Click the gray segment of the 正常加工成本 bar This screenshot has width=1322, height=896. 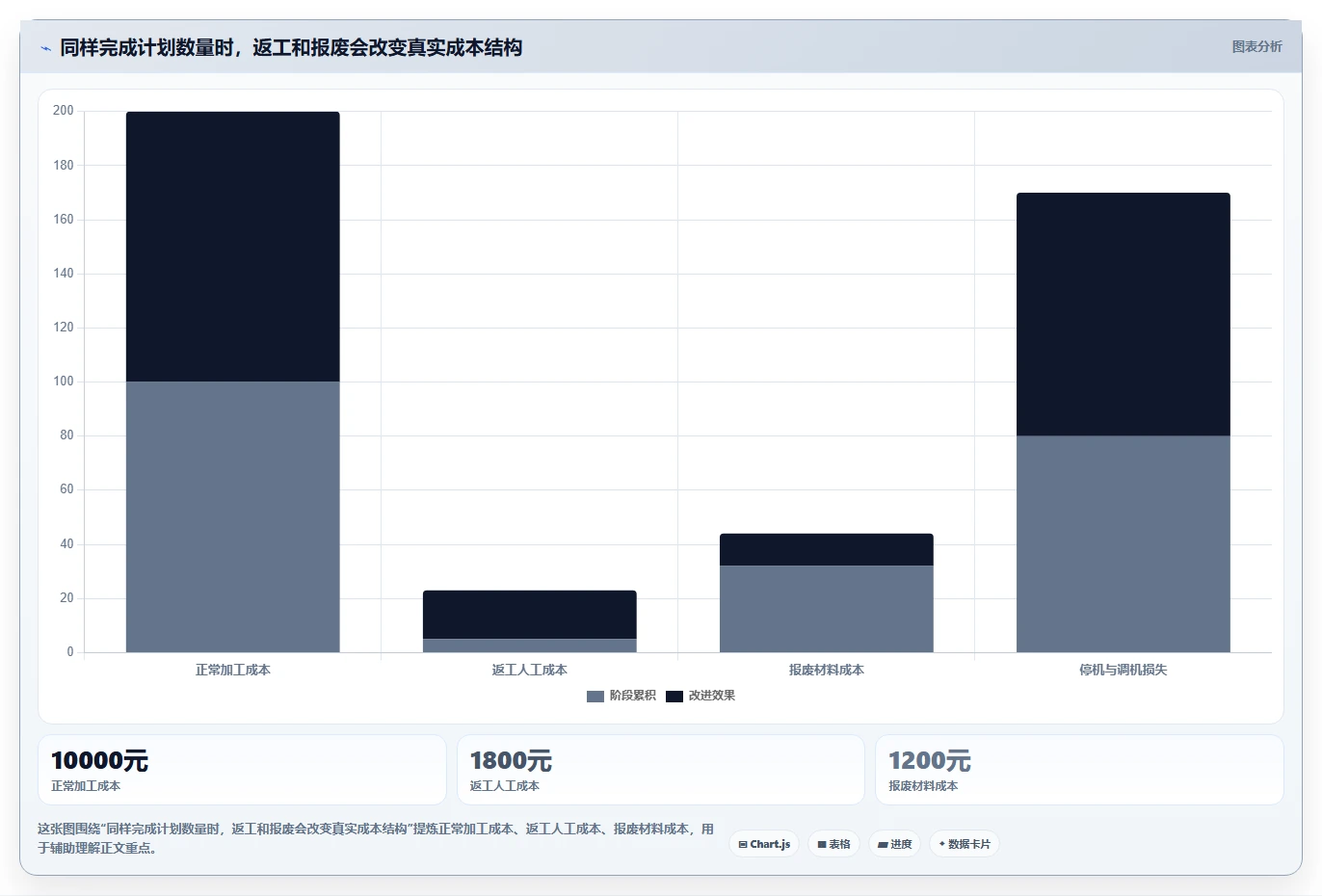tap(233, 517)
